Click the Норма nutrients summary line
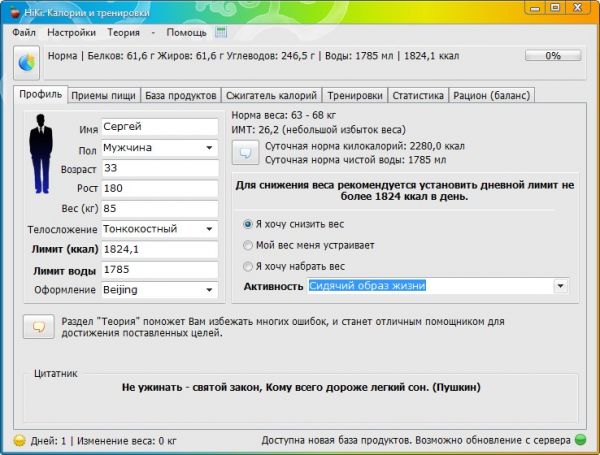Viewport: 600px width, 455px height. (253, 56)
